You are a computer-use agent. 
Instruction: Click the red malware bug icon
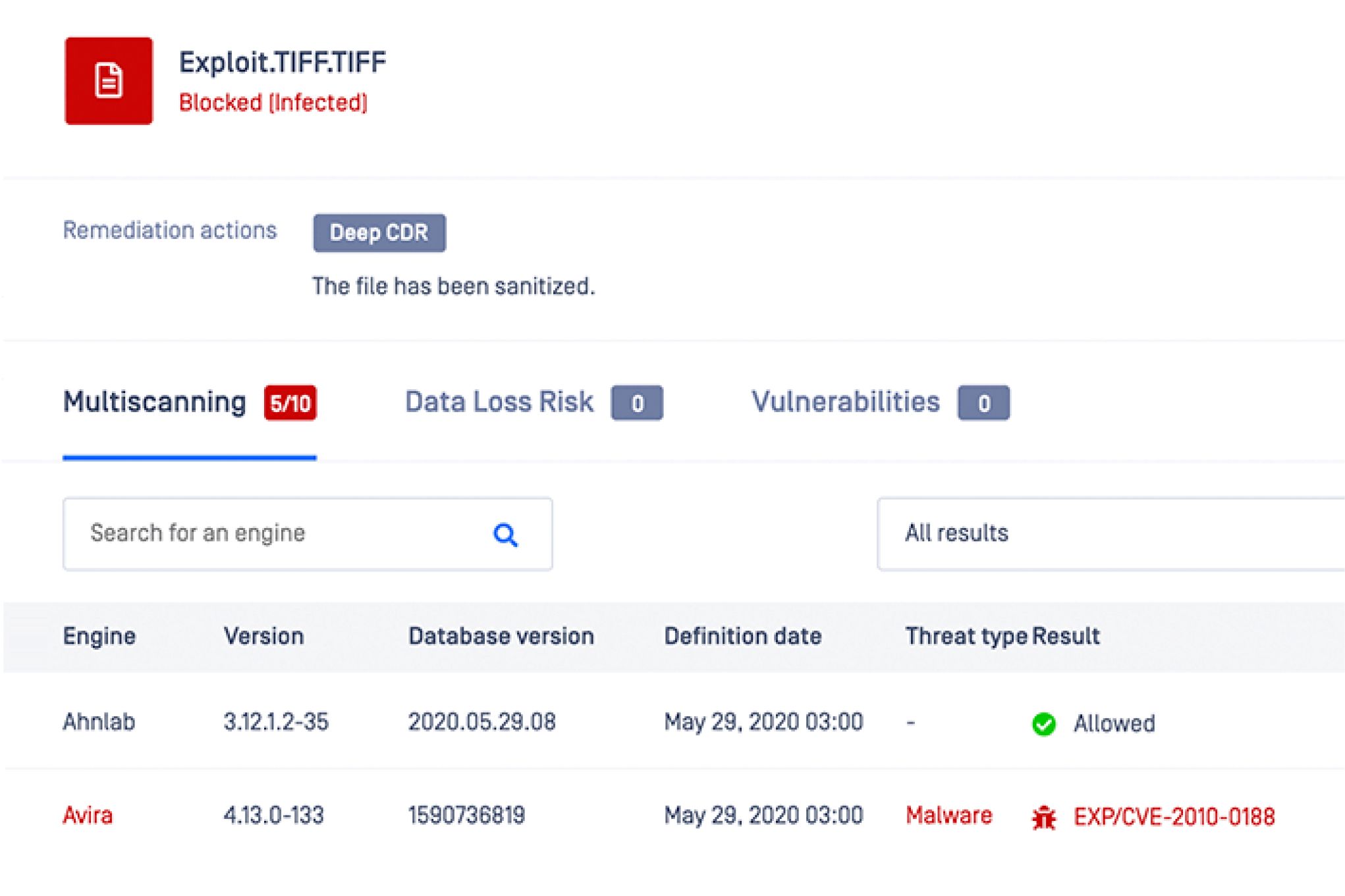coord(1043,818)
